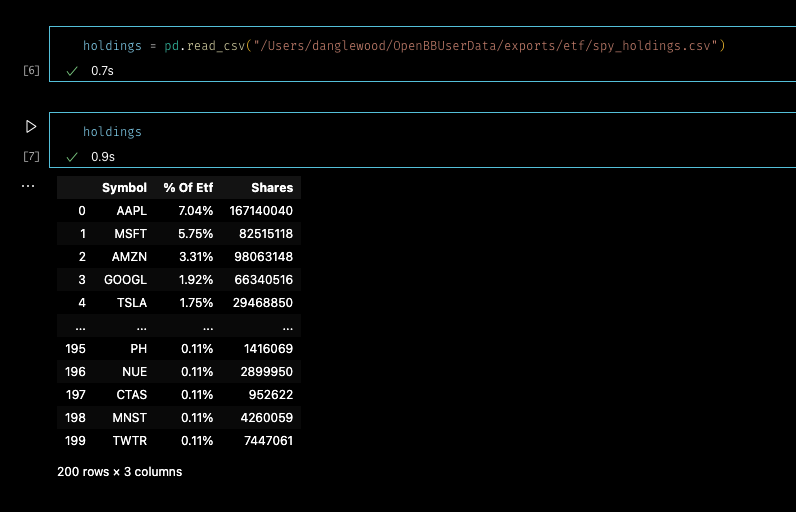Open the output actions ellipsis menu
The height and width of the screenshot is (512, 796).
(28, 186)
